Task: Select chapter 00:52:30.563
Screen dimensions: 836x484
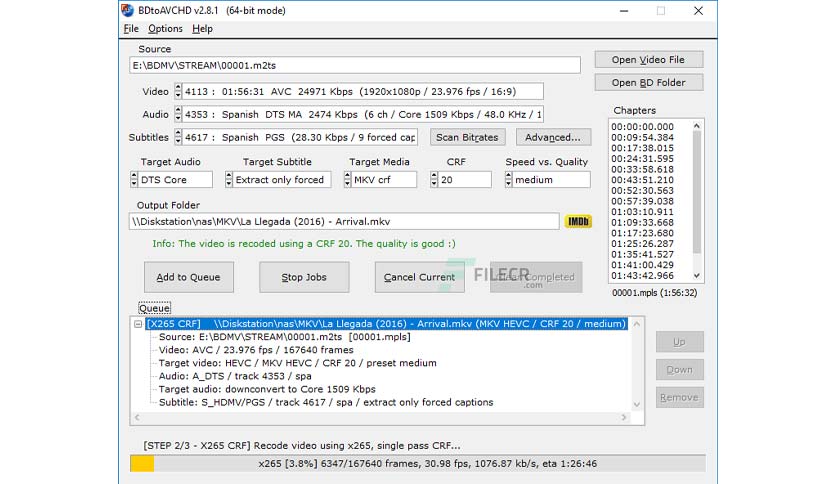Action: (642, 191)
